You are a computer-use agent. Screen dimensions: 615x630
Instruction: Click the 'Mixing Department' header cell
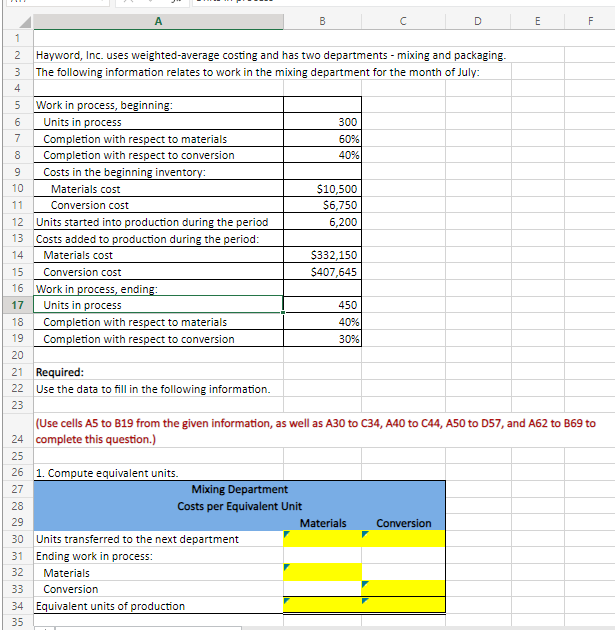[x=239, y=489]
